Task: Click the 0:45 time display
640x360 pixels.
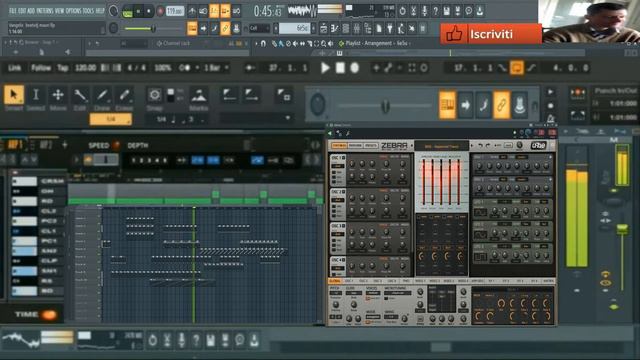Action: point(267,11)
